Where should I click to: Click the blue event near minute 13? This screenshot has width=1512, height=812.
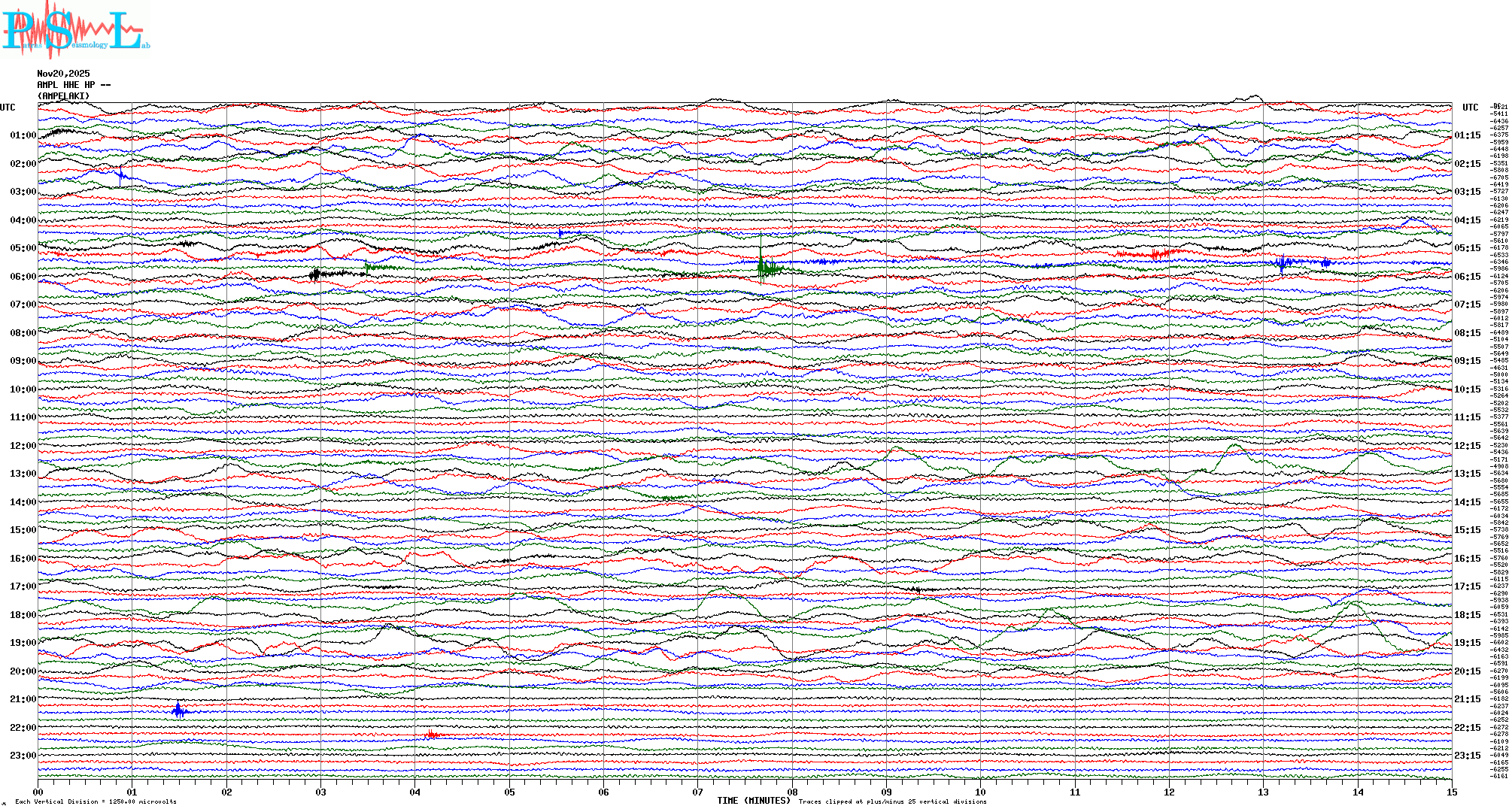click(x=1283, y=262)
